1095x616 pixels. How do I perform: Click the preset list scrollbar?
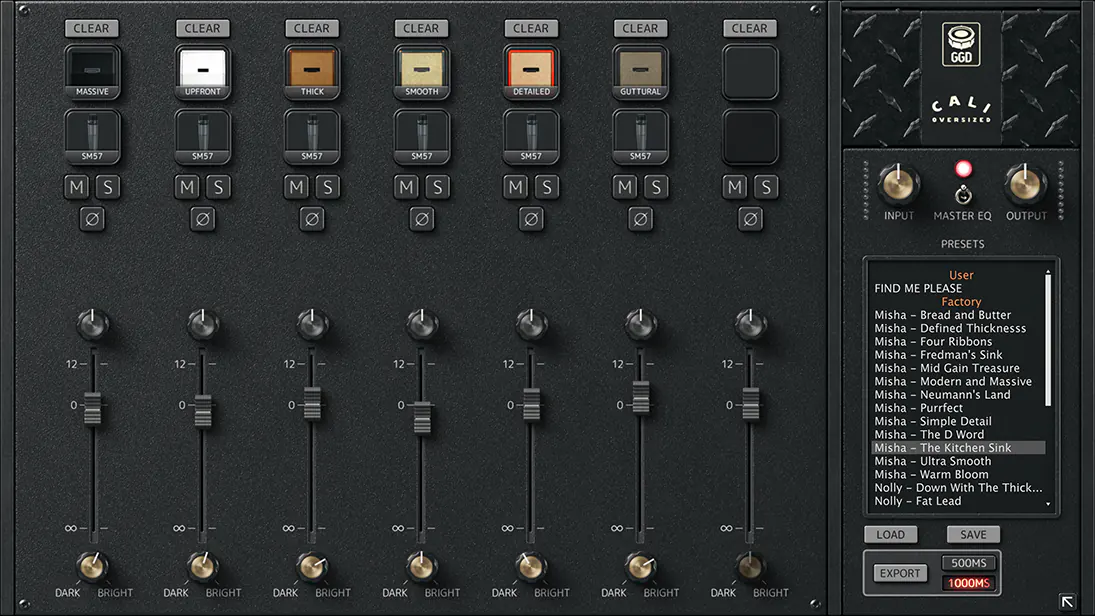pos(1048,340)
